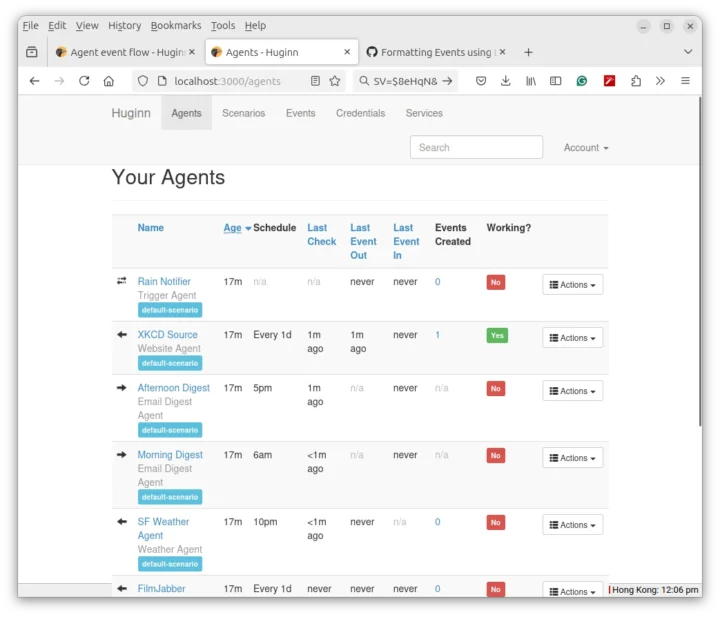720x617 pixels.
Task: Open the Account dropdown menu
Action: 585,148
